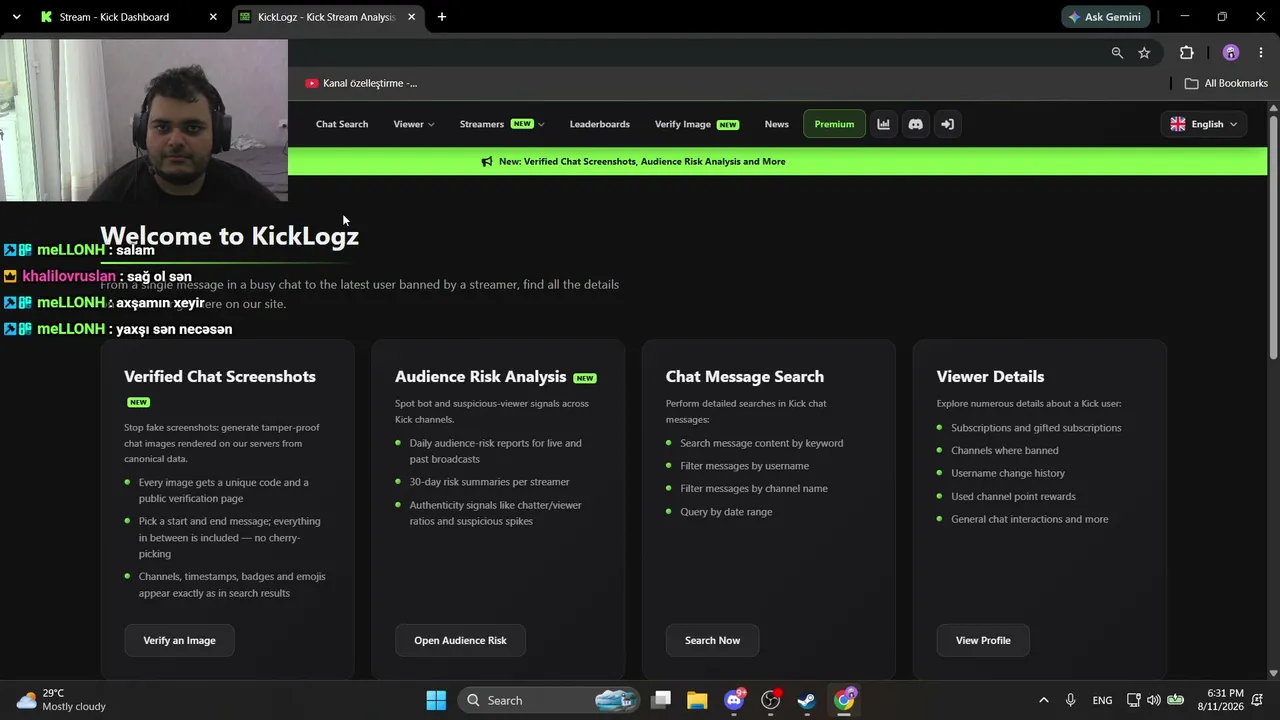Viewport: 1280px width, 720px height.
Task: Click the Verify an Image button
Action: tap(179, 640)
